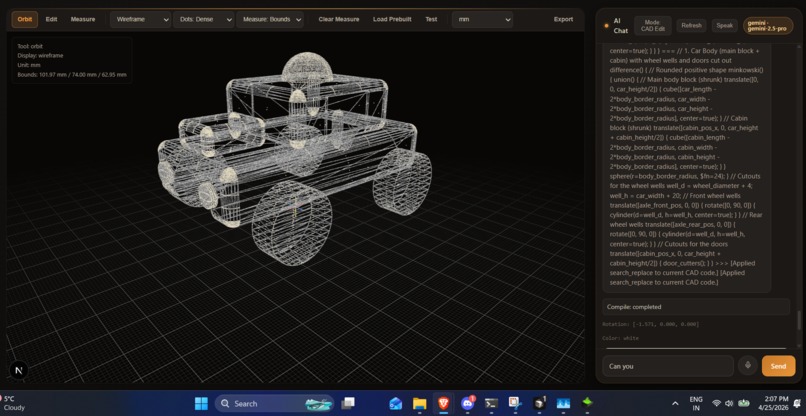Viewport: 806px width, 416px height.
Task: Open the Dots: Dense dropdown
Action: pos(204,20)
